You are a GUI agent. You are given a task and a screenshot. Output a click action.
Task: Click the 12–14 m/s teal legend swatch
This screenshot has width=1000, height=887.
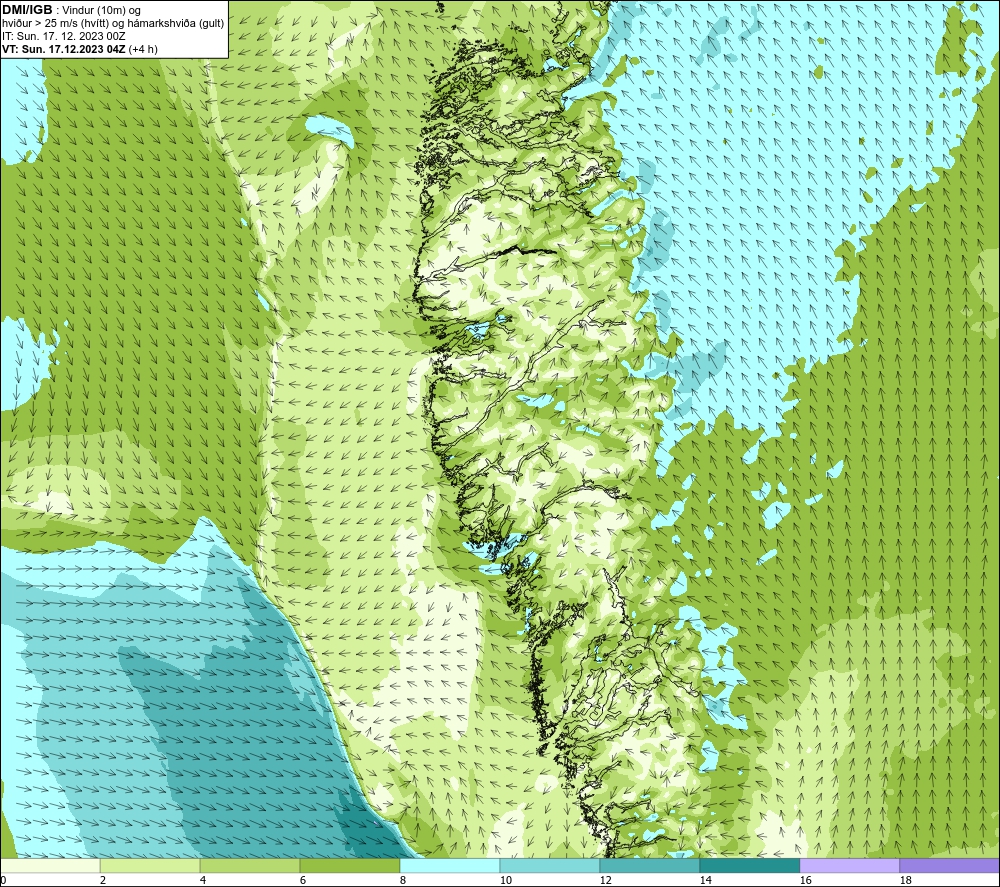[x=649, y=865]
